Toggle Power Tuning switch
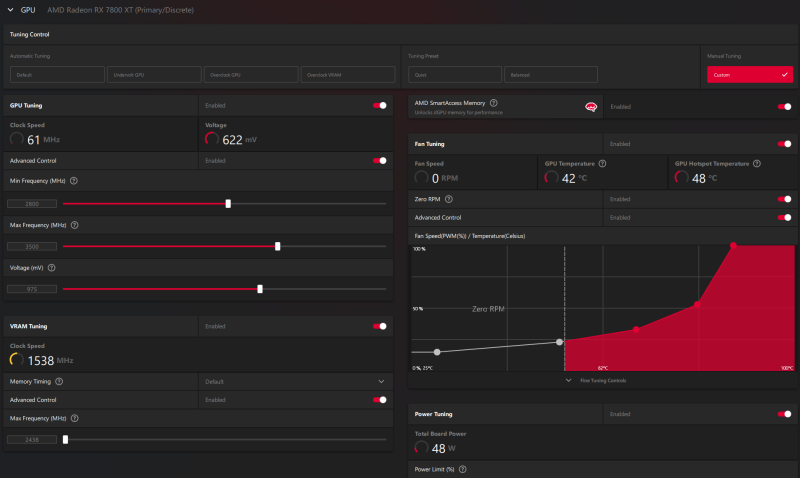 pyautogui.click(x=785, y=414)
